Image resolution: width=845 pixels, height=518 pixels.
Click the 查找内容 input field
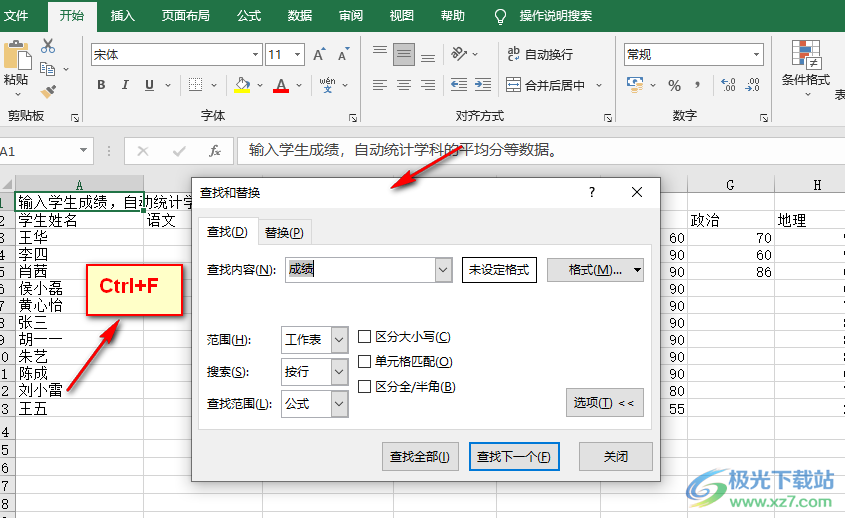click(x=361, y=270)
